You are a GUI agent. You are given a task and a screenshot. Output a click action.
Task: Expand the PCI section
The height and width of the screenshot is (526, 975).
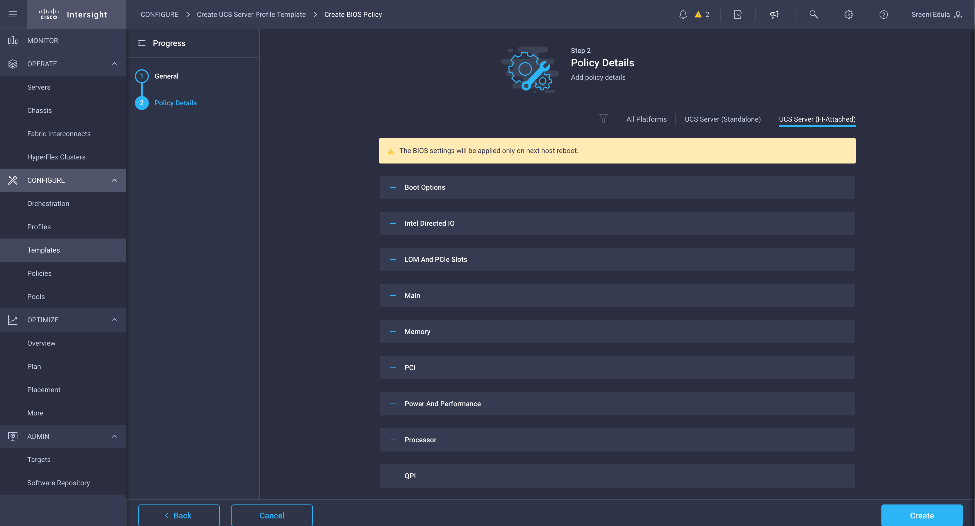[617, 367]
